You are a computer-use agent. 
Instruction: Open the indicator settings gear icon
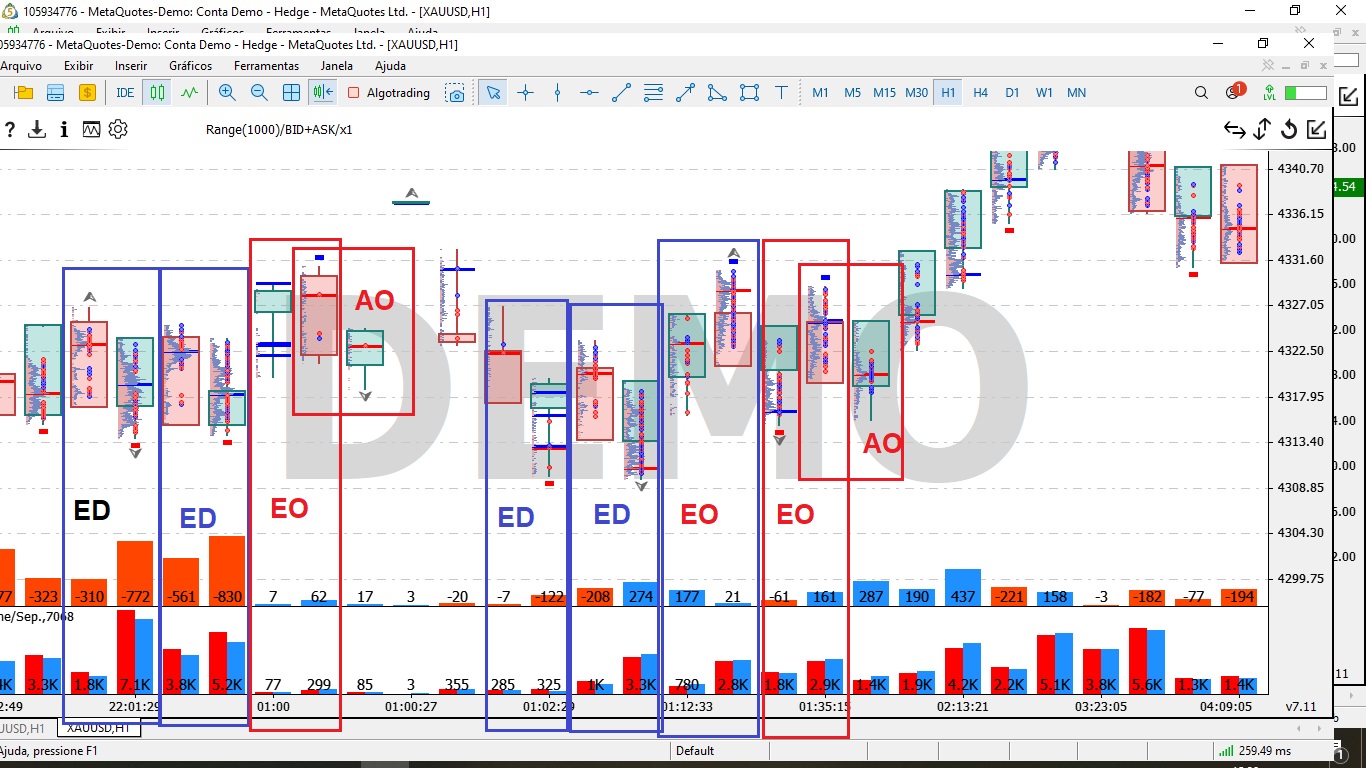point(118,129)
